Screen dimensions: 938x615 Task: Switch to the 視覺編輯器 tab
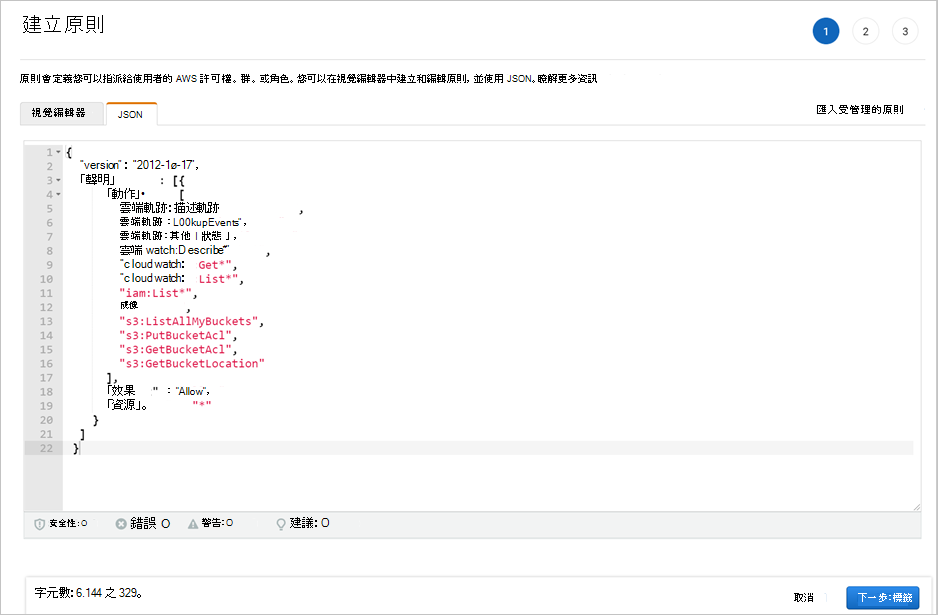pyautogui.click(x=59, y=114)
